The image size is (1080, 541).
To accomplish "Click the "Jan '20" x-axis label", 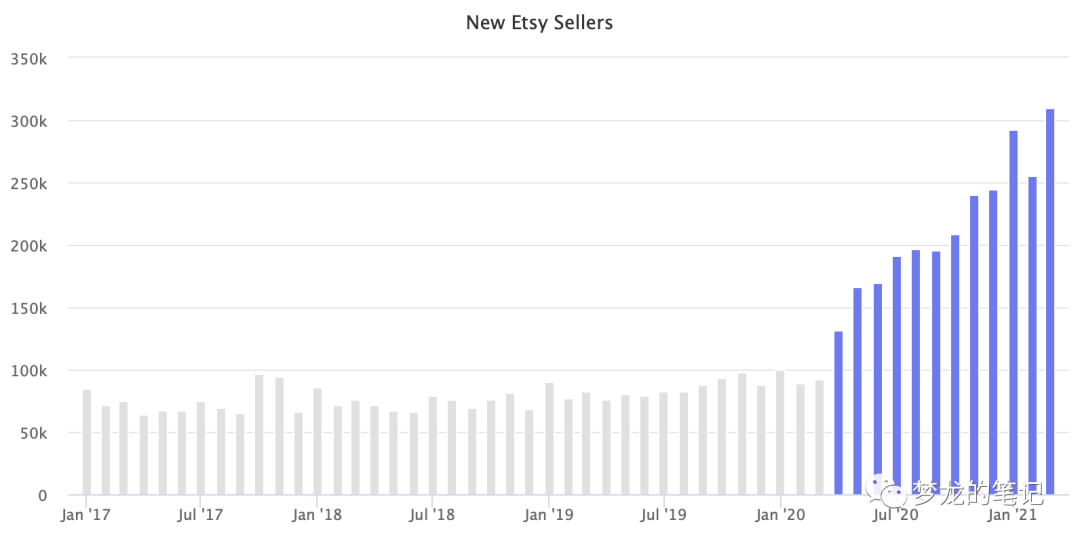I will pos(780,516).
